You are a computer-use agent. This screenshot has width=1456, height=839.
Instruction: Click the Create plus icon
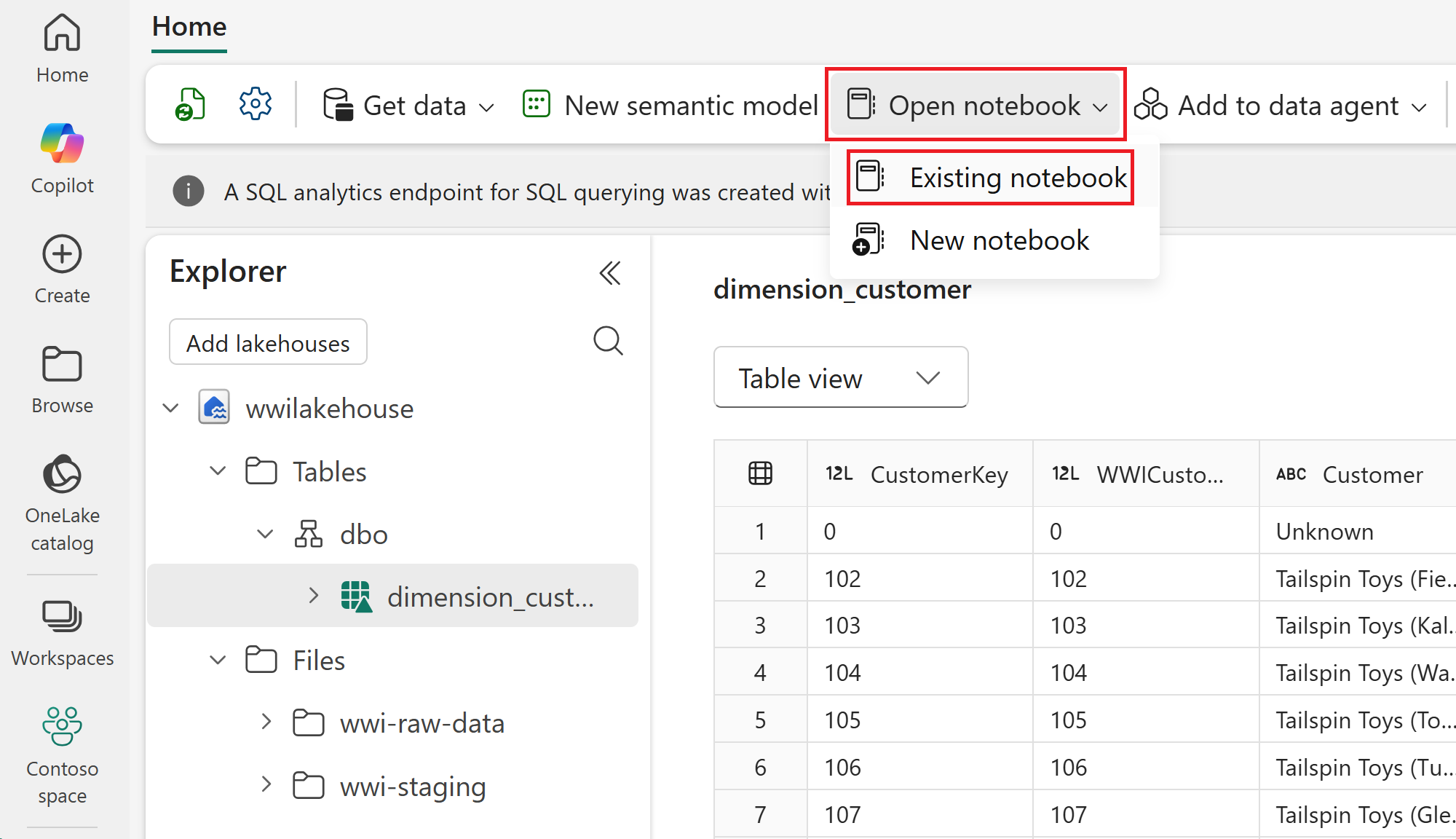click(62, 255)
